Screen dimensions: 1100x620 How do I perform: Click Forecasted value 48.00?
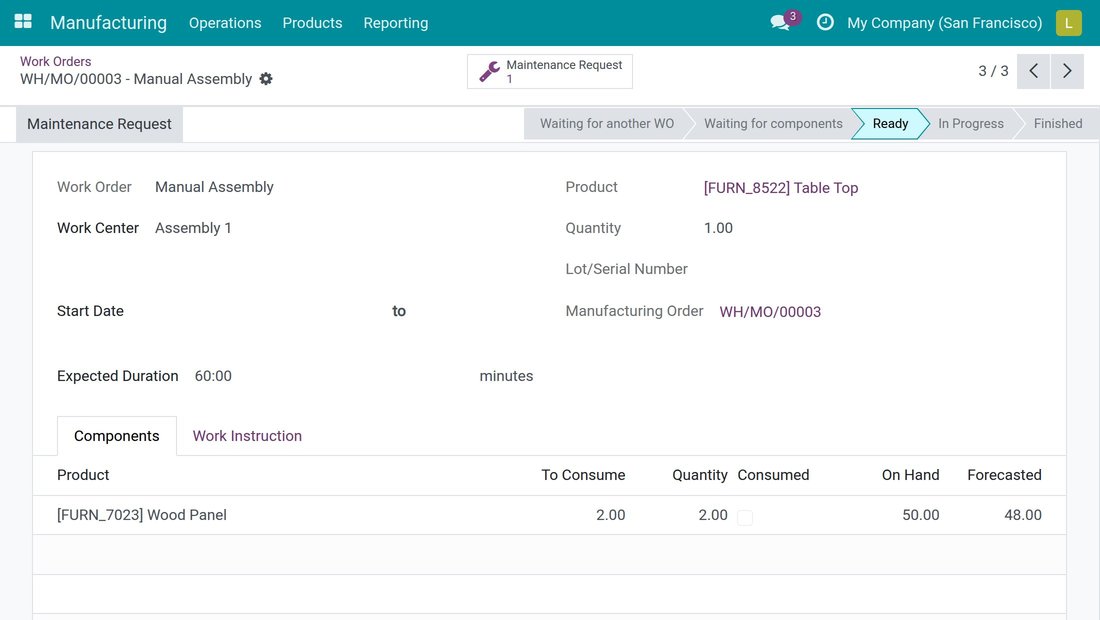pos(1023,515)
